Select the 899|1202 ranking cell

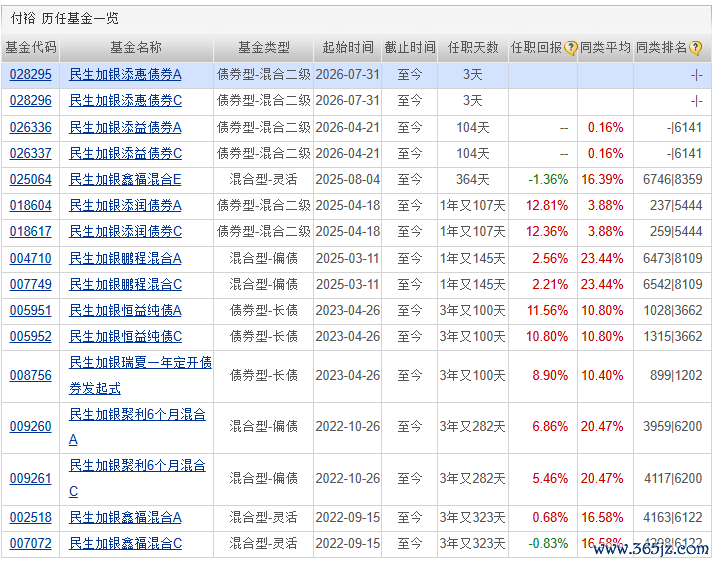click(676, 375)
